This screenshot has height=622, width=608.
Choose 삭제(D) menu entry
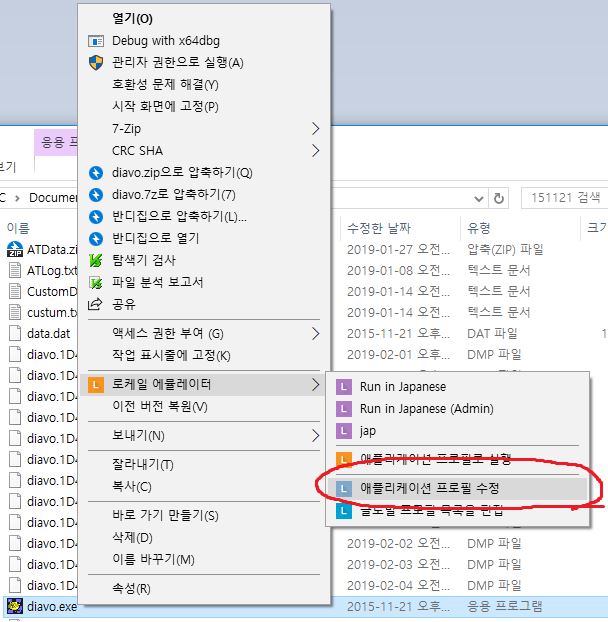[205, 538]
